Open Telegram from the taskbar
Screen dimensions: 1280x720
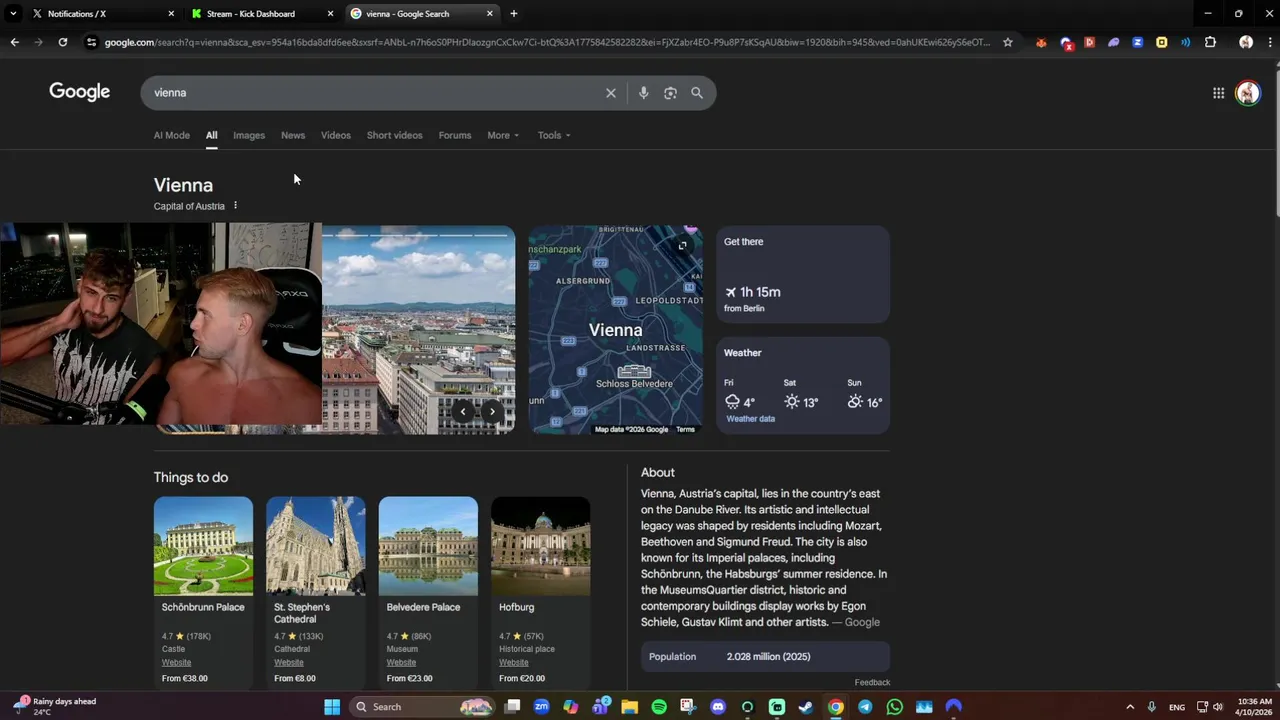tap(865, 707)
